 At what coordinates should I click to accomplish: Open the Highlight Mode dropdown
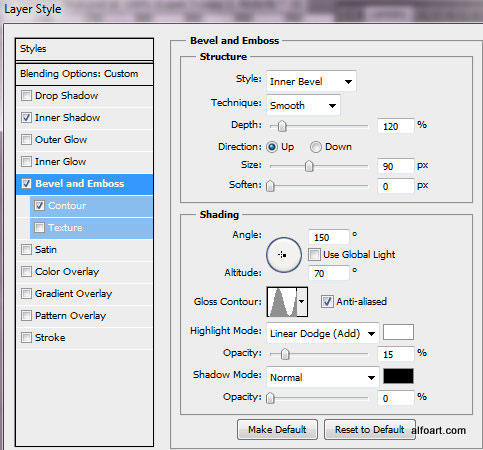[322, 333]
